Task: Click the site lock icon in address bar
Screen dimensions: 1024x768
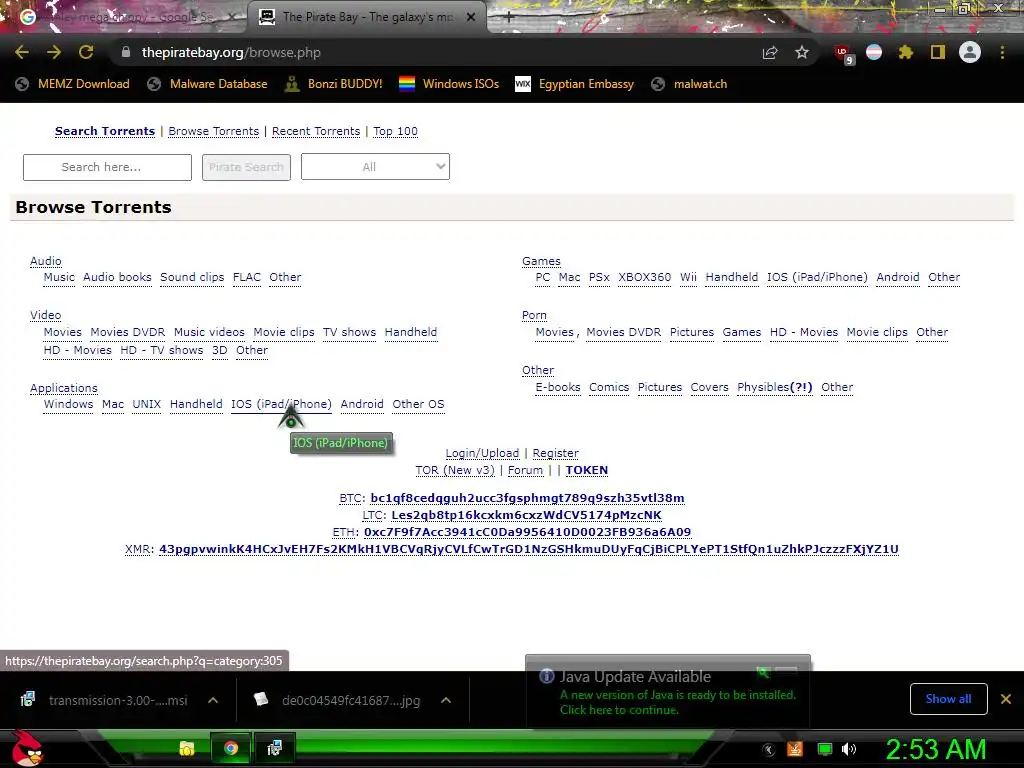Action: click(x=125, y=52)
